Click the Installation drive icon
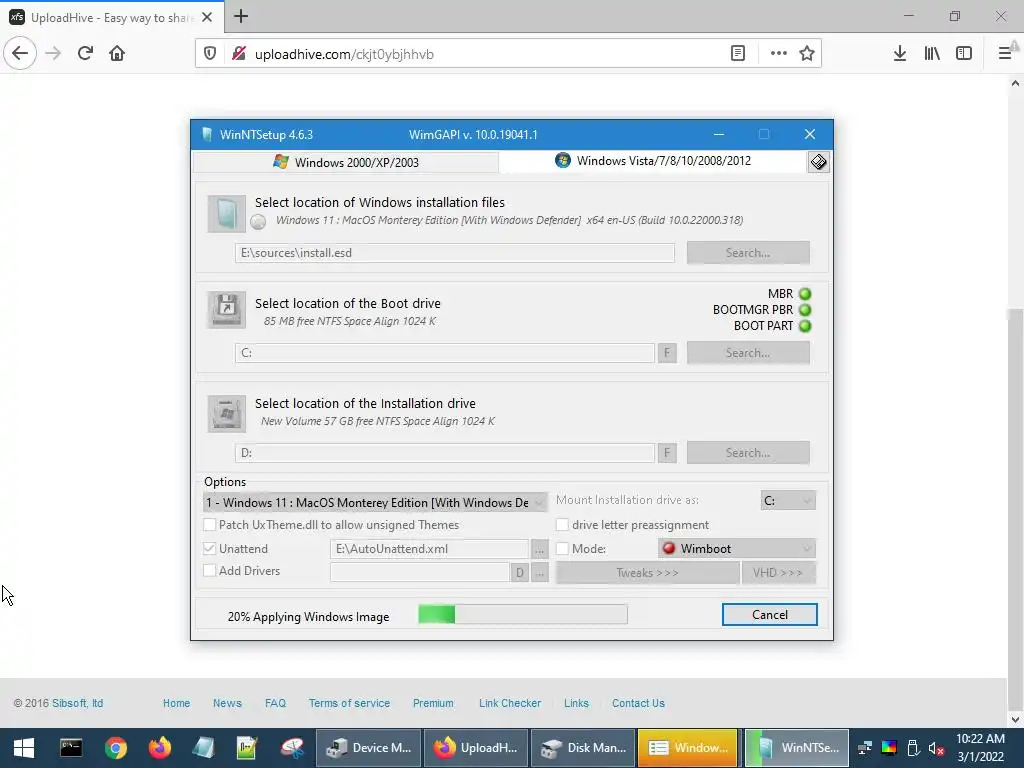The image size is (1024, 768). point(227,413)
